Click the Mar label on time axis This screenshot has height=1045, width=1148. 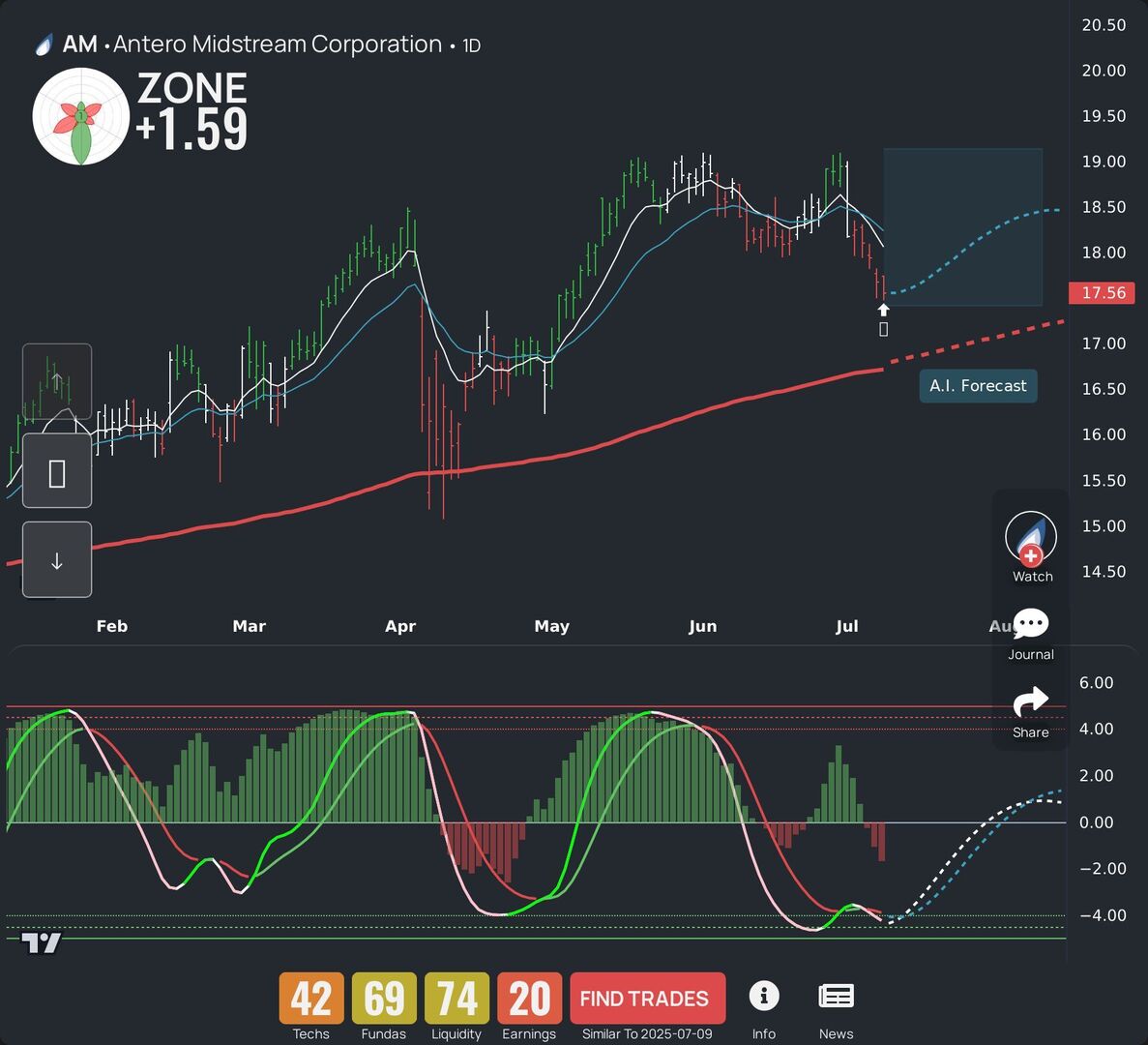tap(249, 626)
